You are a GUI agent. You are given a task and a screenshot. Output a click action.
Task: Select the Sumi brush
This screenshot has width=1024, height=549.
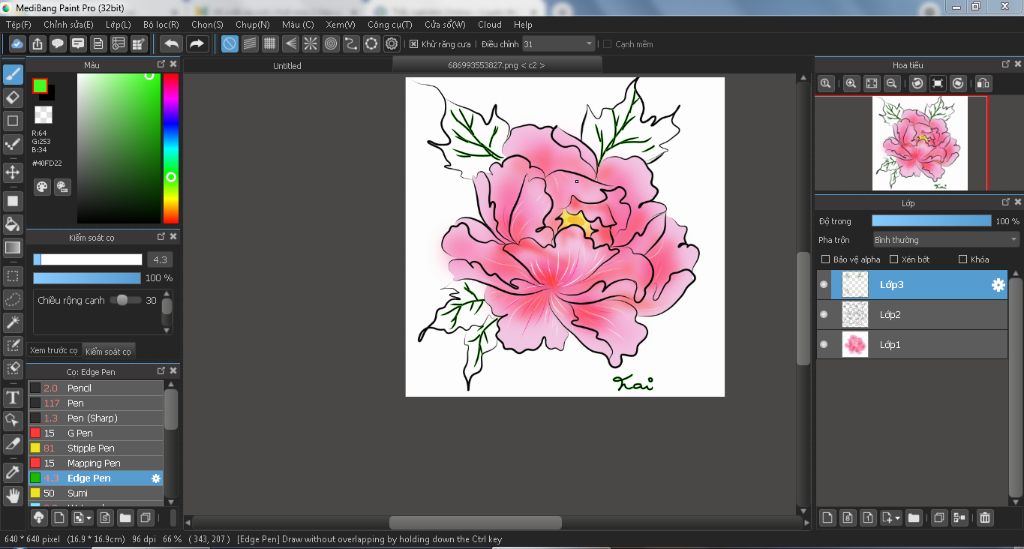(x=95, y=493)
